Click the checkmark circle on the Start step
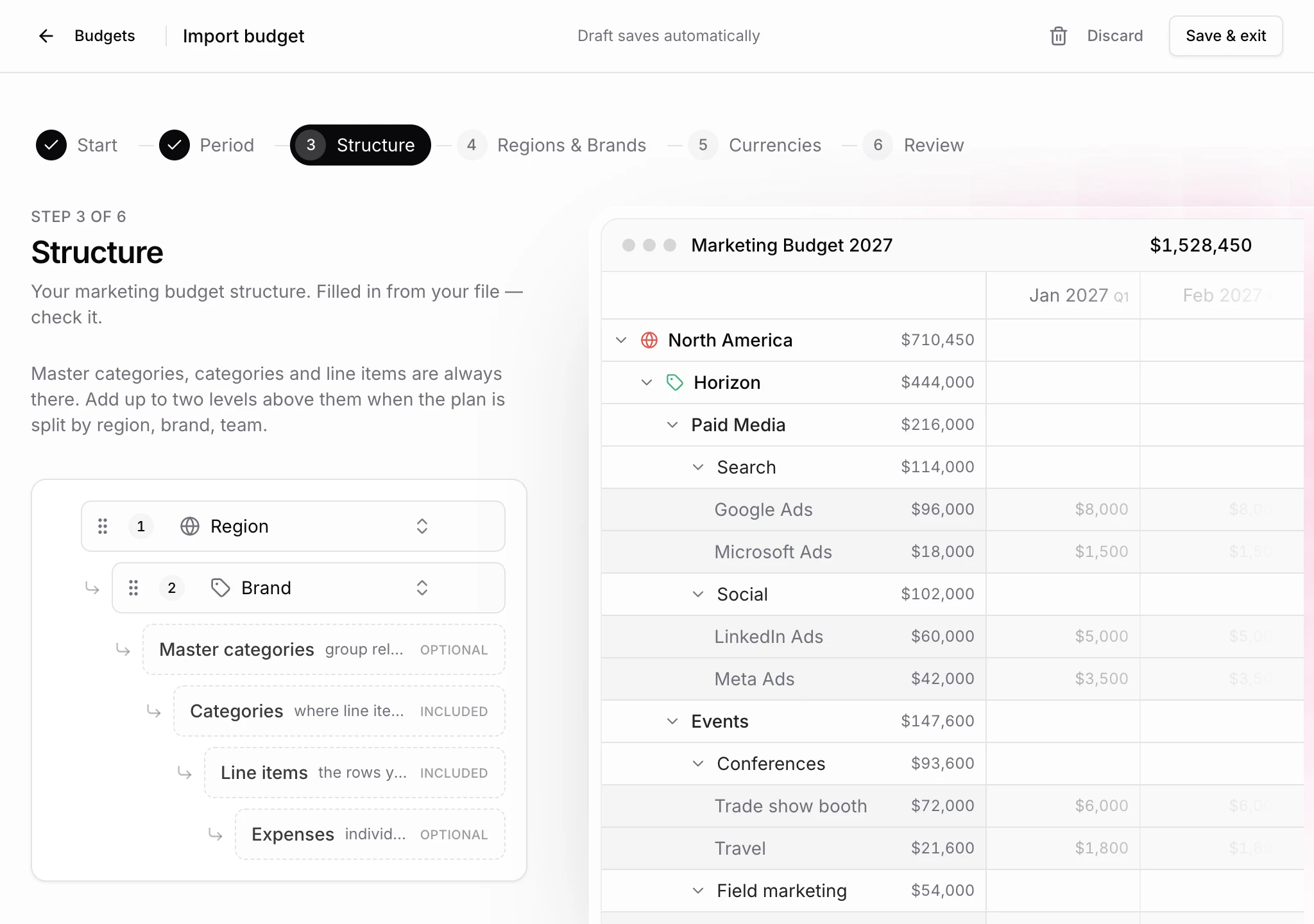This screenshot has width=1314, height=924. 51,145
